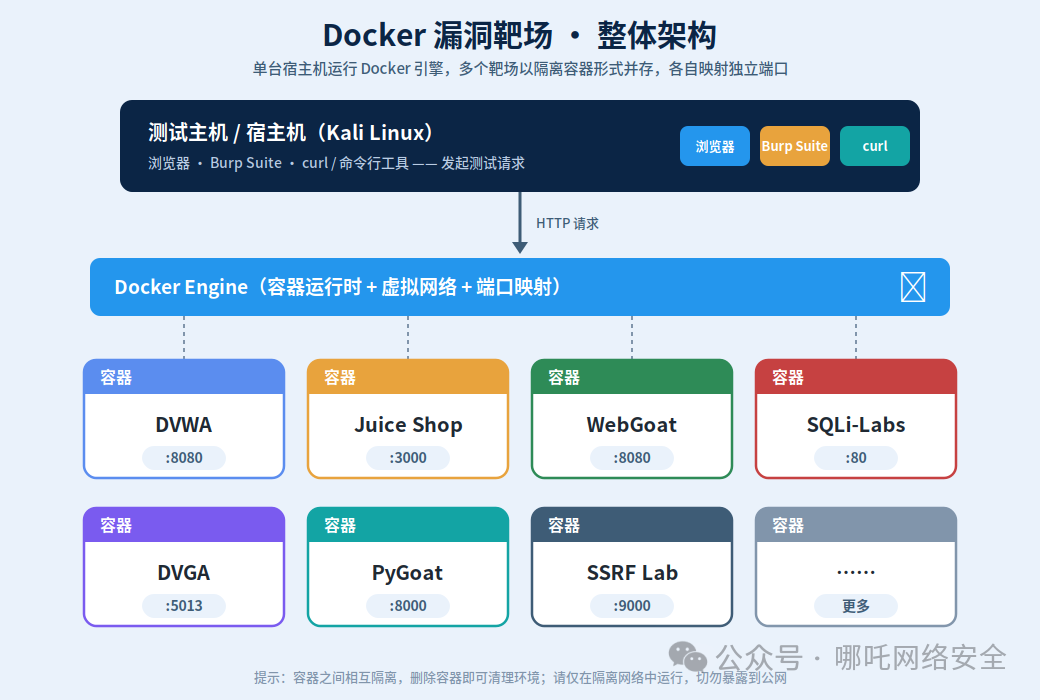
Task: Click the SSRF Lab container name
Action: point(632,573)
